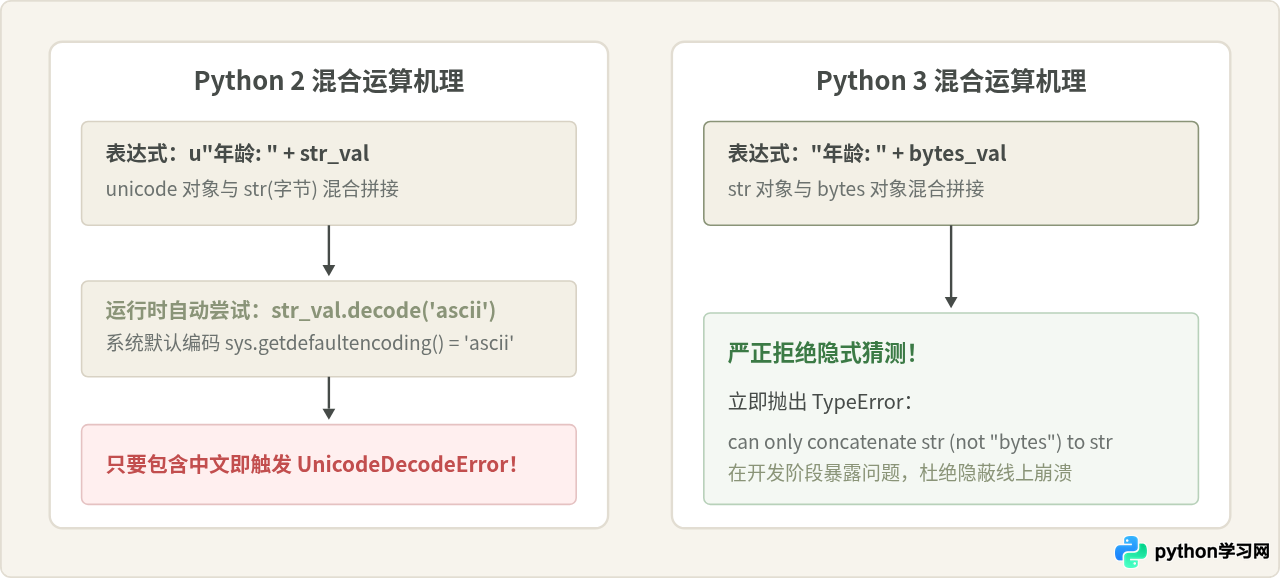This screenshot has width=1280, height=579.
Task: Click '在开发阶段暴露问题,杜绝隐蔽线上崩溃' text
Action: point(900,473)
